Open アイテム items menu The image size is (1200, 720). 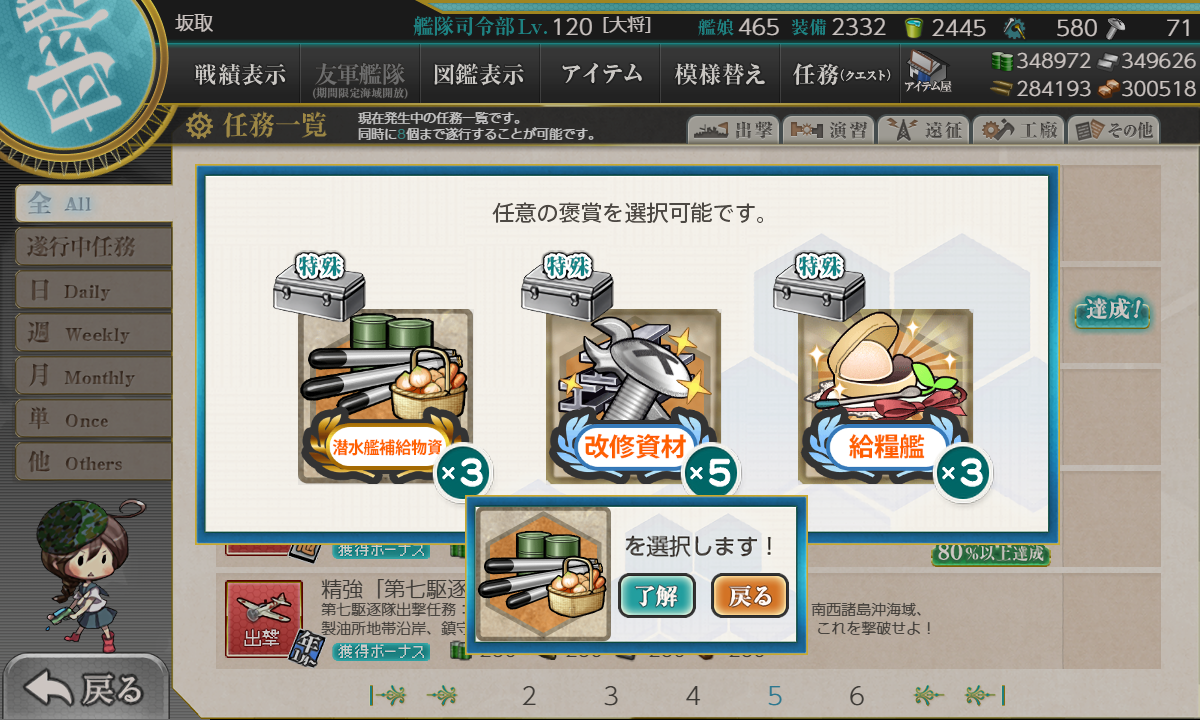[x=602, y=74]
